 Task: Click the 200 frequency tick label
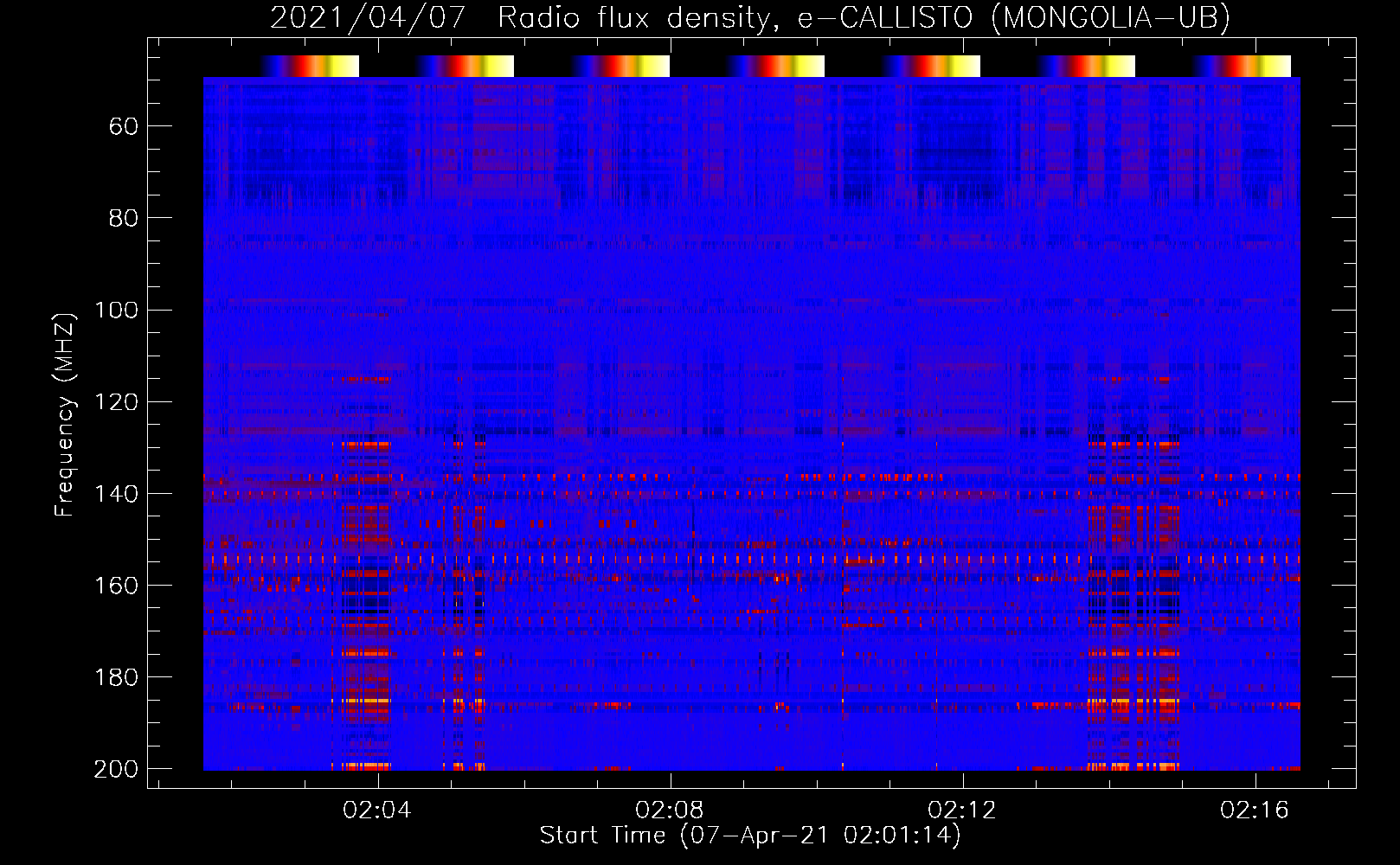click(x=116, y=768)
